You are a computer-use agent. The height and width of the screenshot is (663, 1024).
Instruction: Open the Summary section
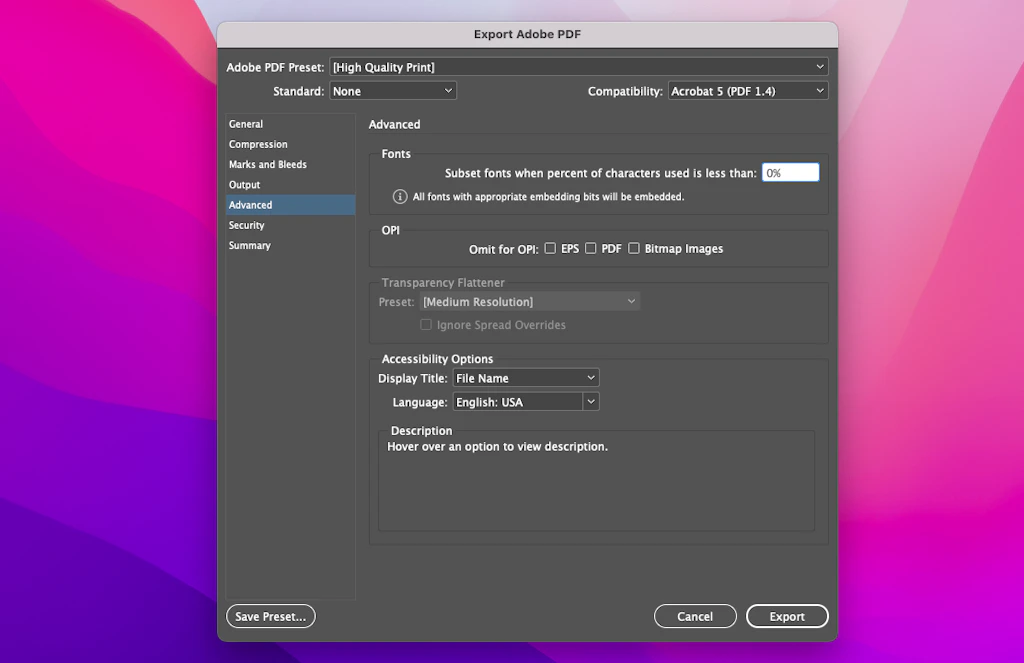(291, 246)
